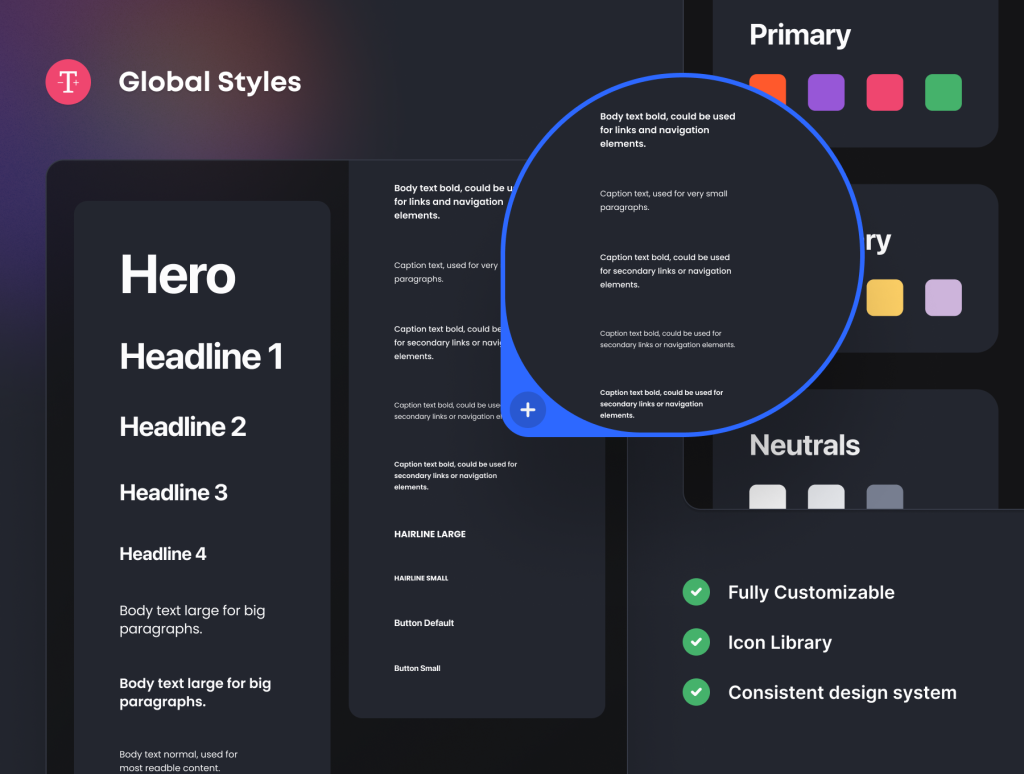Viewport: 1024px width, 774px height.
Task: Click the Headline 3 text style
Action: (x=174, y=492)
